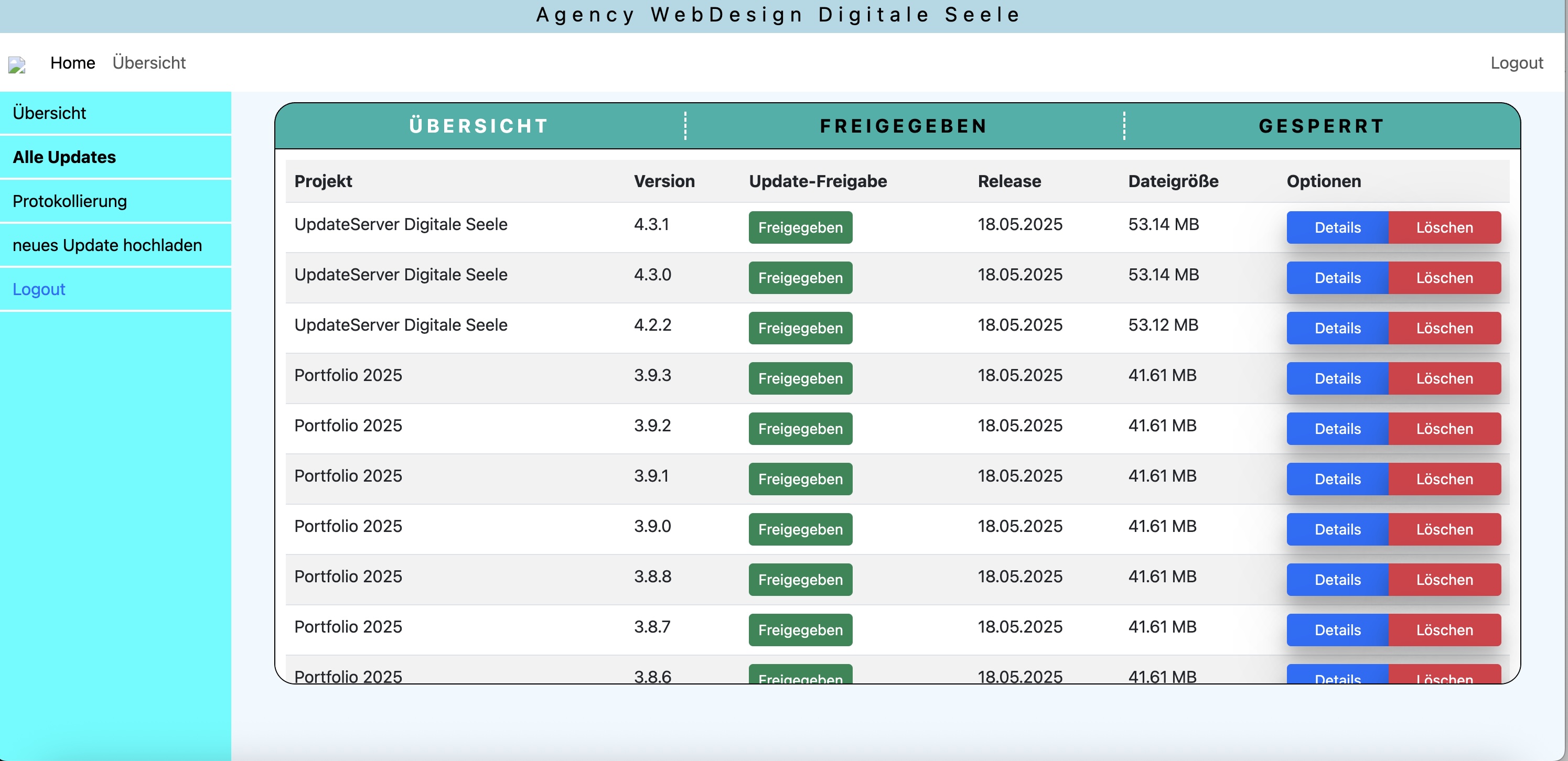Select Übersicht in the sidebar
Screen dimensions: 1568x761
49,113
